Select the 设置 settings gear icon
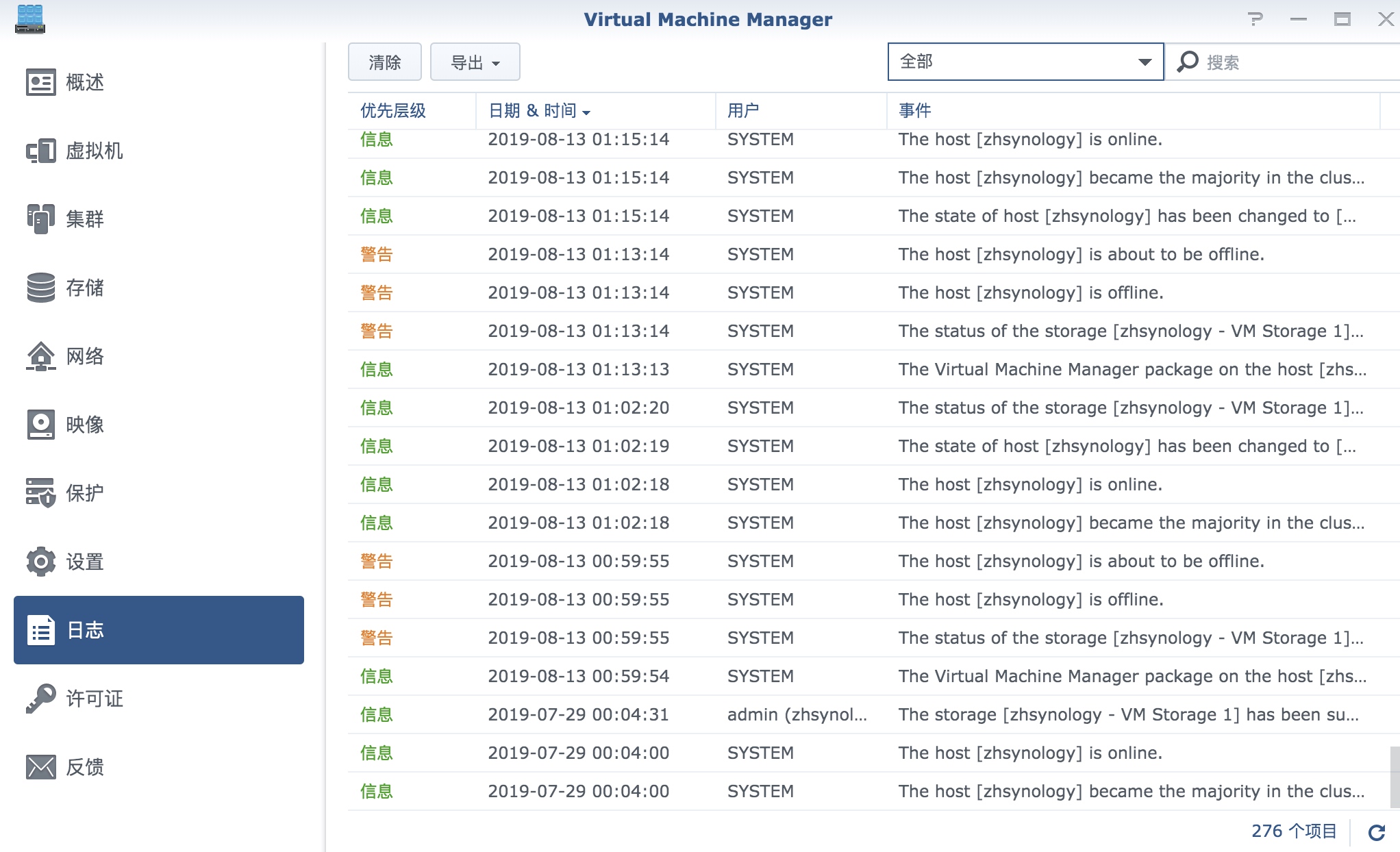Screen dimensions: 1400x852 40,562
